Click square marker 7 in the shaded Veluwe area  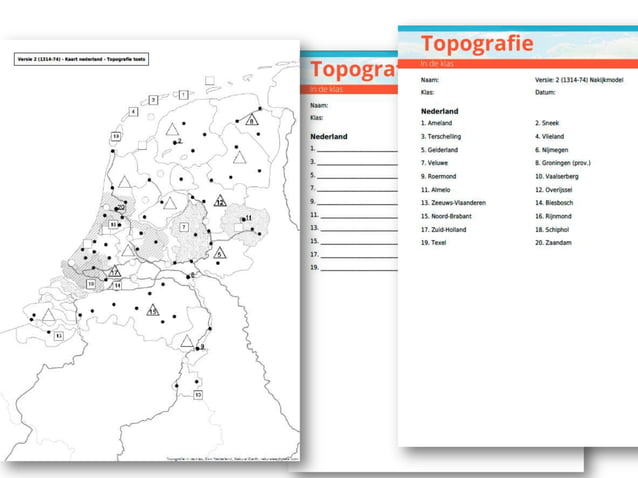184,227
